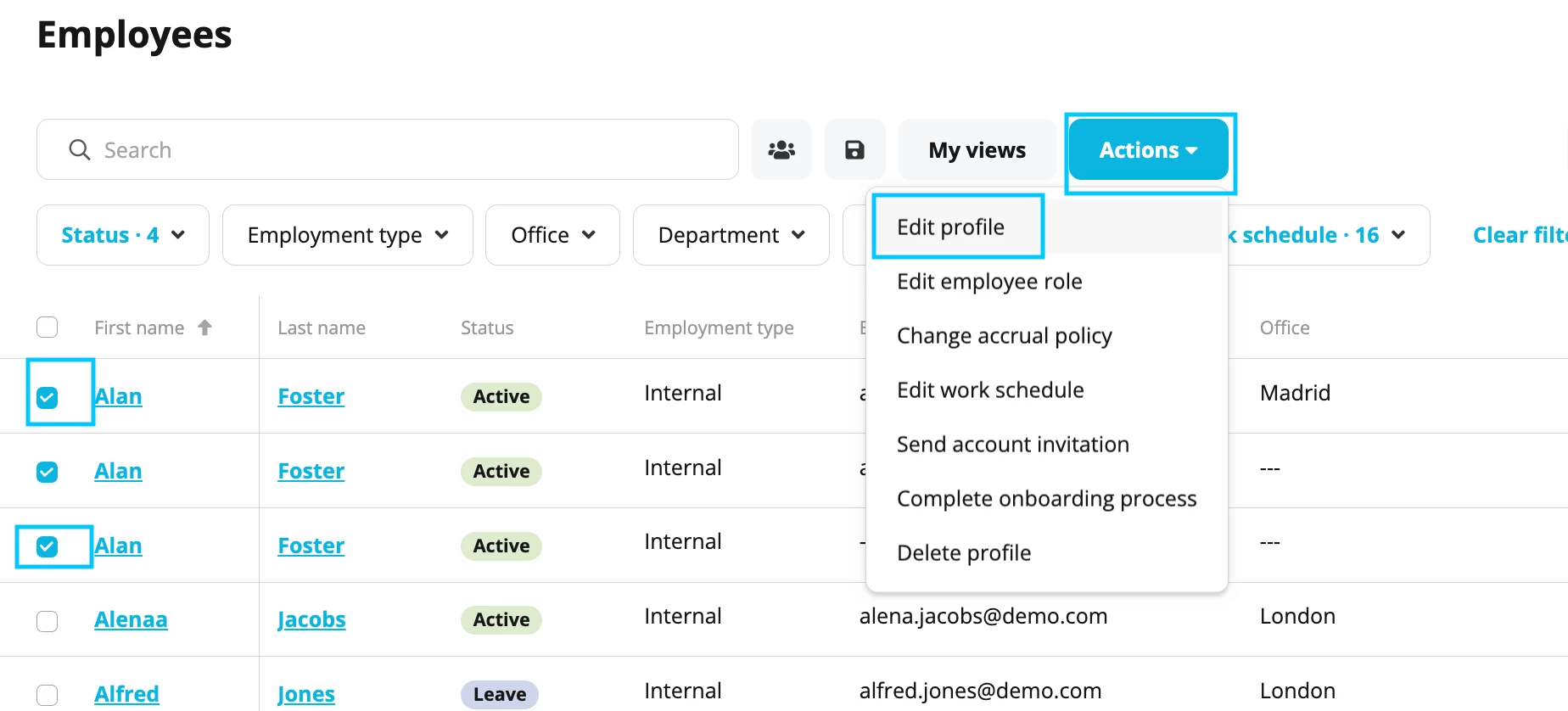Click the Status column header

487,328
